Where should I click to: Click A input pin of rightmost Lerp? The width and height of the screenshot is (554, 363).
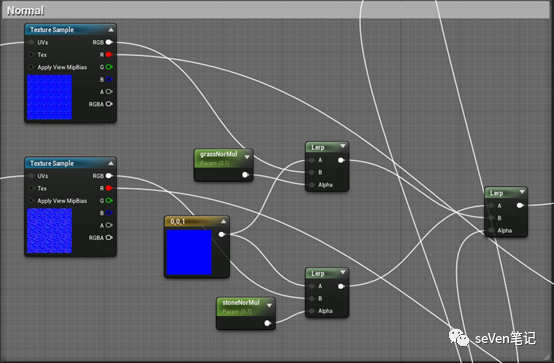(491, 206)
